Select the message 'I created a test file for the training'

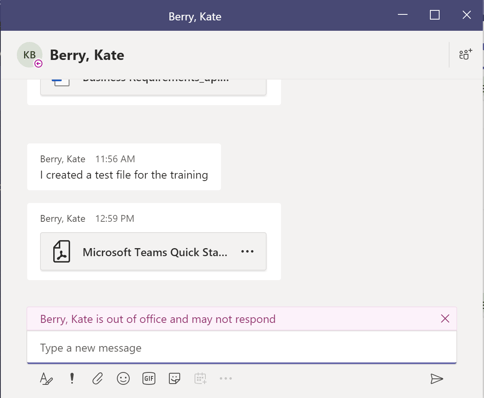click(124, 175)
